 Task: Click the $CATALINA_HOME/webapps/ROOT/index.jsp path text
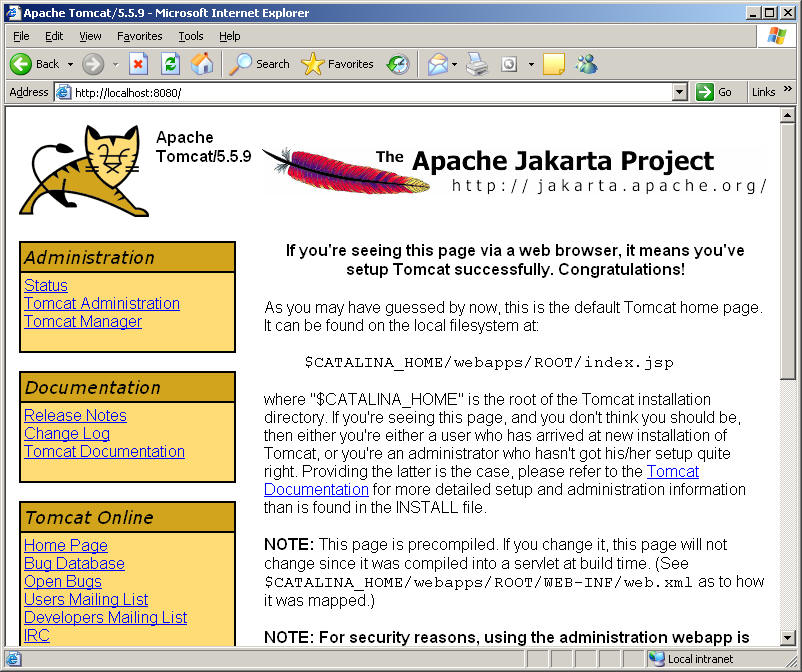(489, 363)
